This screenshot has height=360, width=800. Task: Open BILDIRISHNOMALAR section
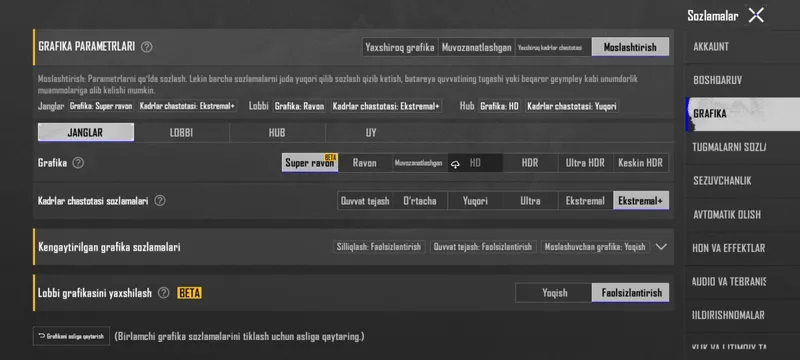tap(742, 315)
